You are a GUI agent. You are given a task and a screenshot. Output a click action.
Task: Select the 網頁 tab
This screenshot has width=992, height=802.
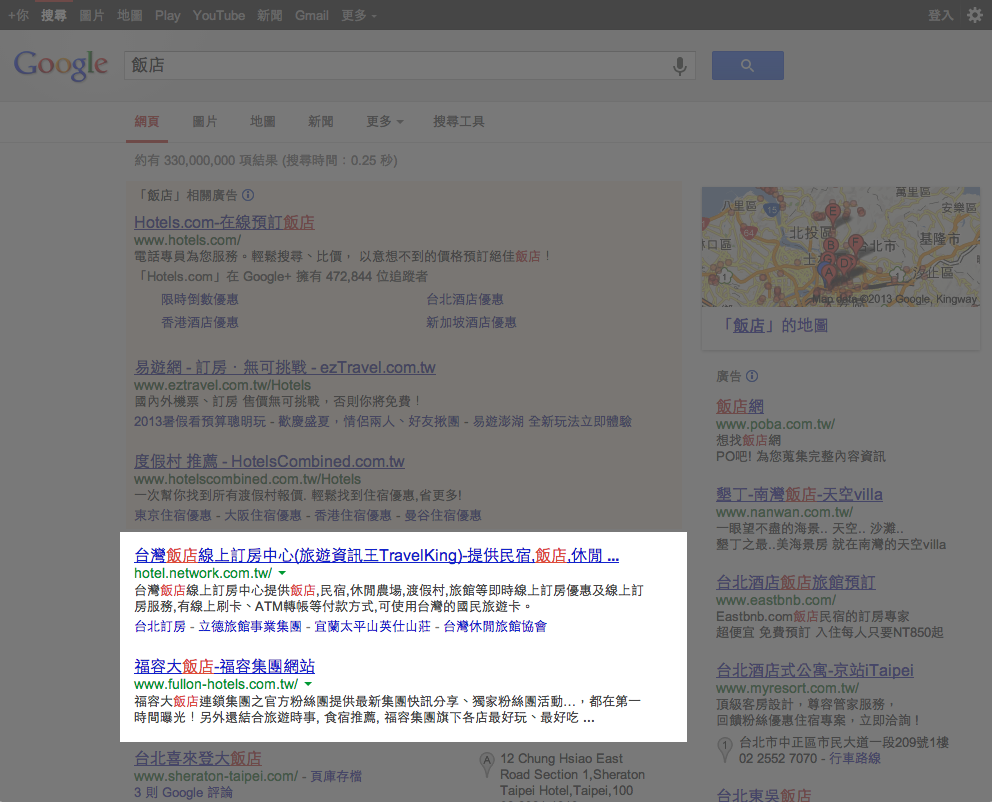point(147,121)
